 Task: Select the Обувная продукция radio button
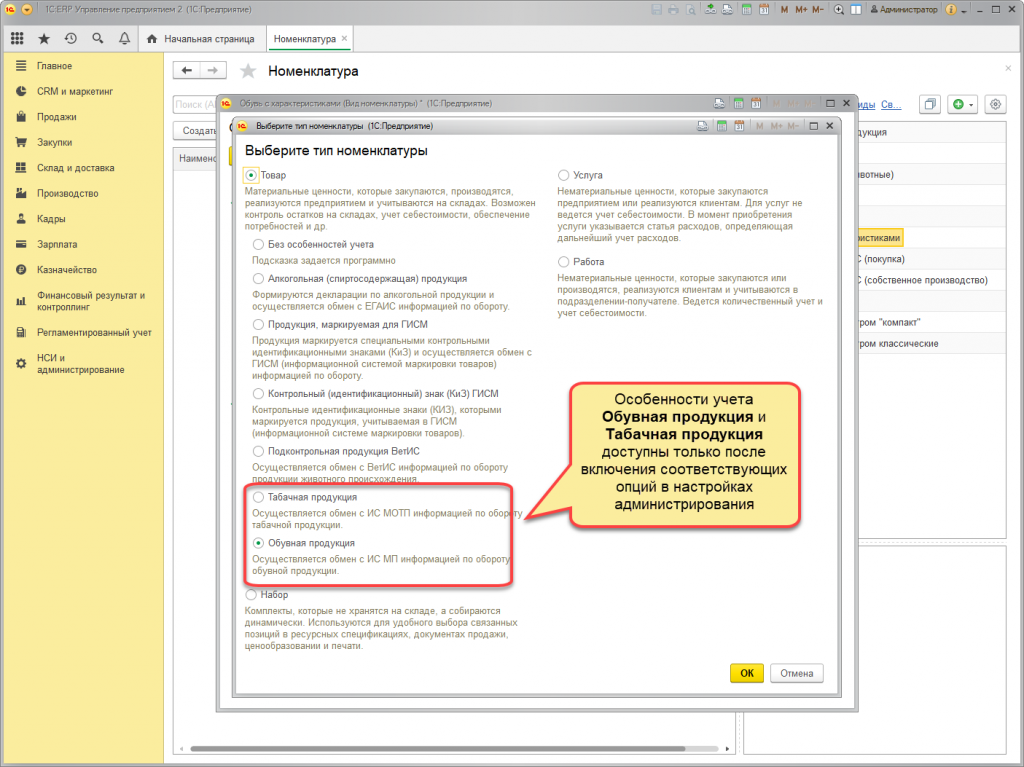coord(259,543)
